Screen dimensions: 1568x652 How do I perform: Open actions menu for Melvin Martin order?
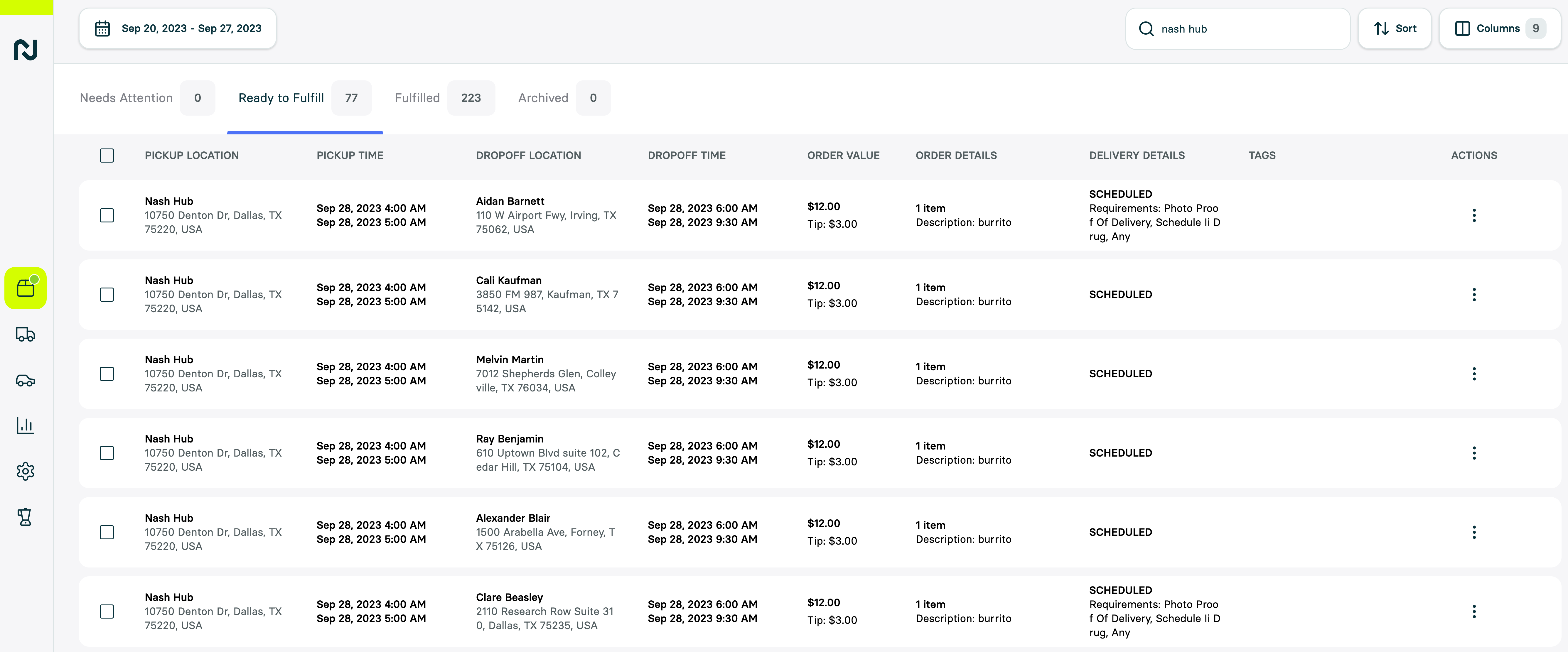click(x=1474, y=374)
